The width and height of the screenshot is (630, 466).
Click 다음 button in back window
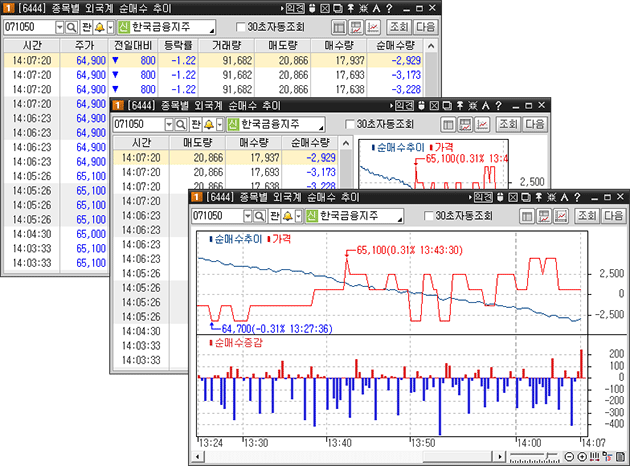pyautogui.click(x=425, y=27)
